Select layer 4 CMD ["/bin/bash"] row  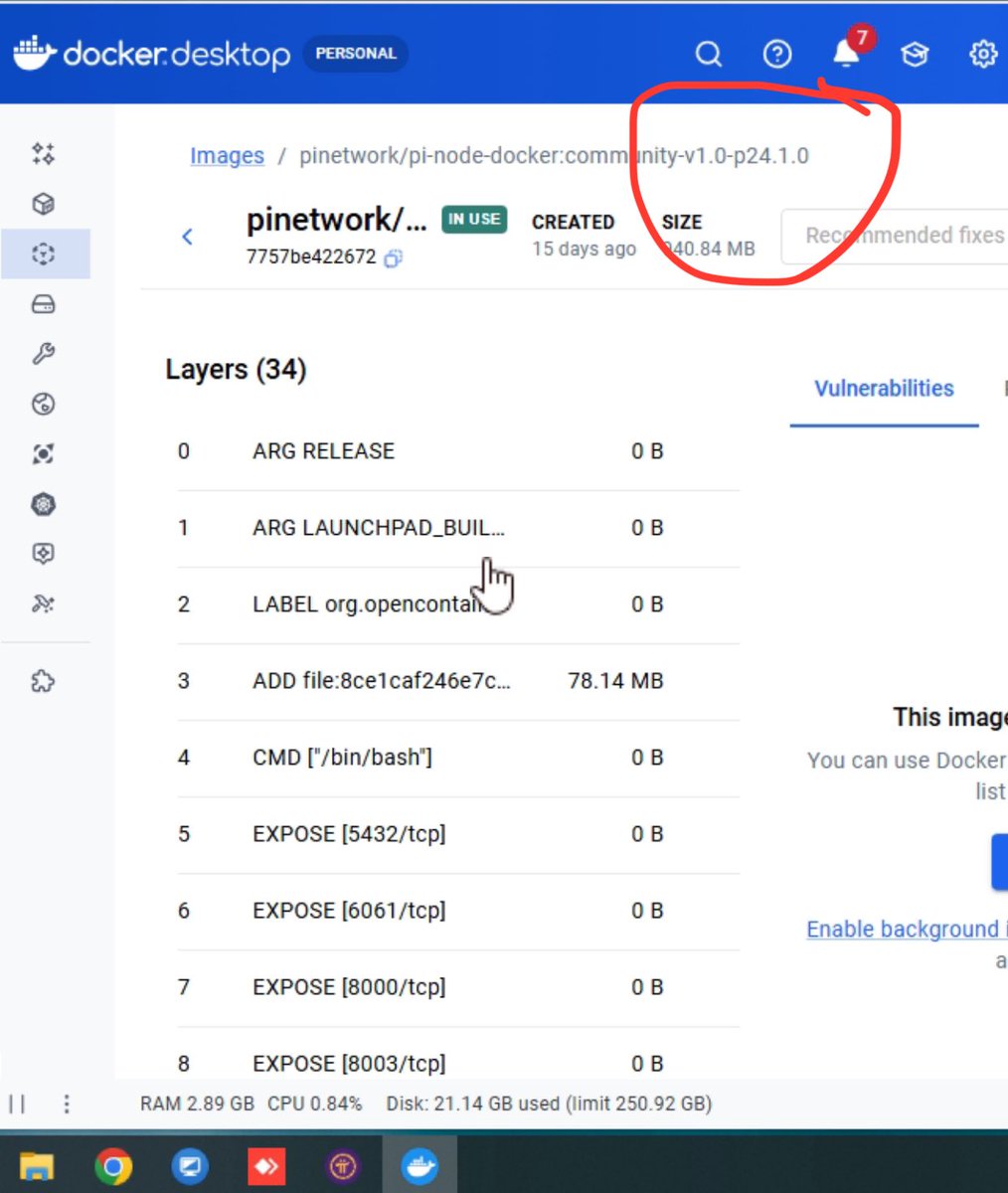click(x=458, y=758)
